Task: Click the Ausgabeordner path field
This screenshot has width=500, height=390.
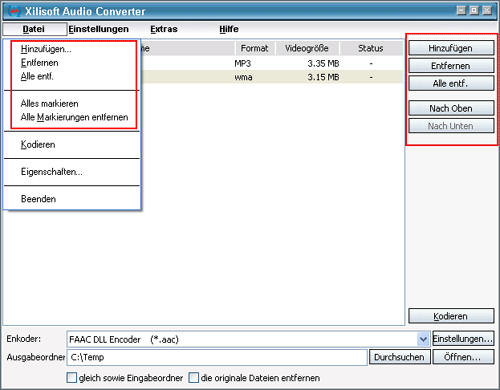Action: 217,357
